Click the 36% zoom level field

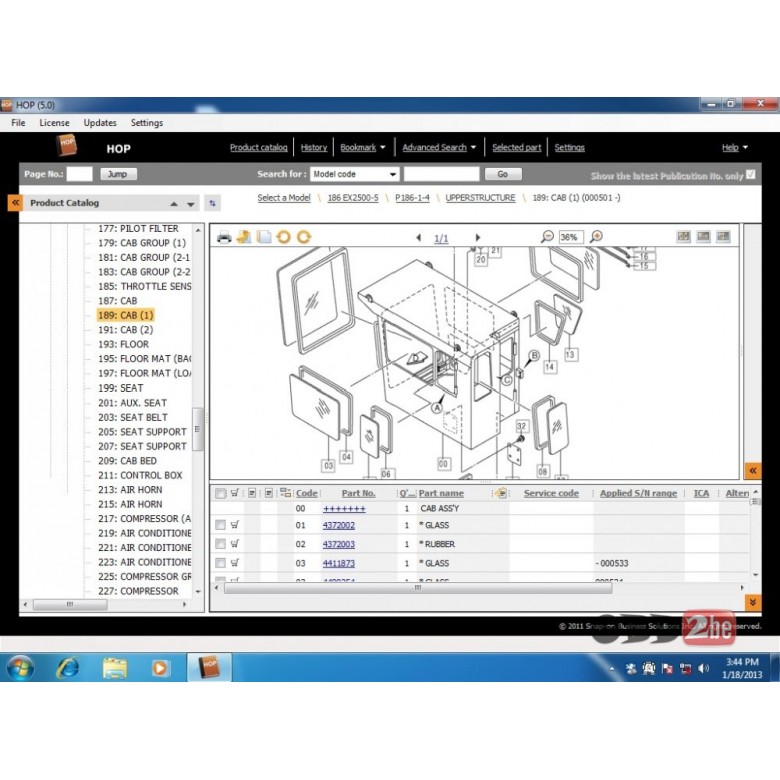(571, 237)
